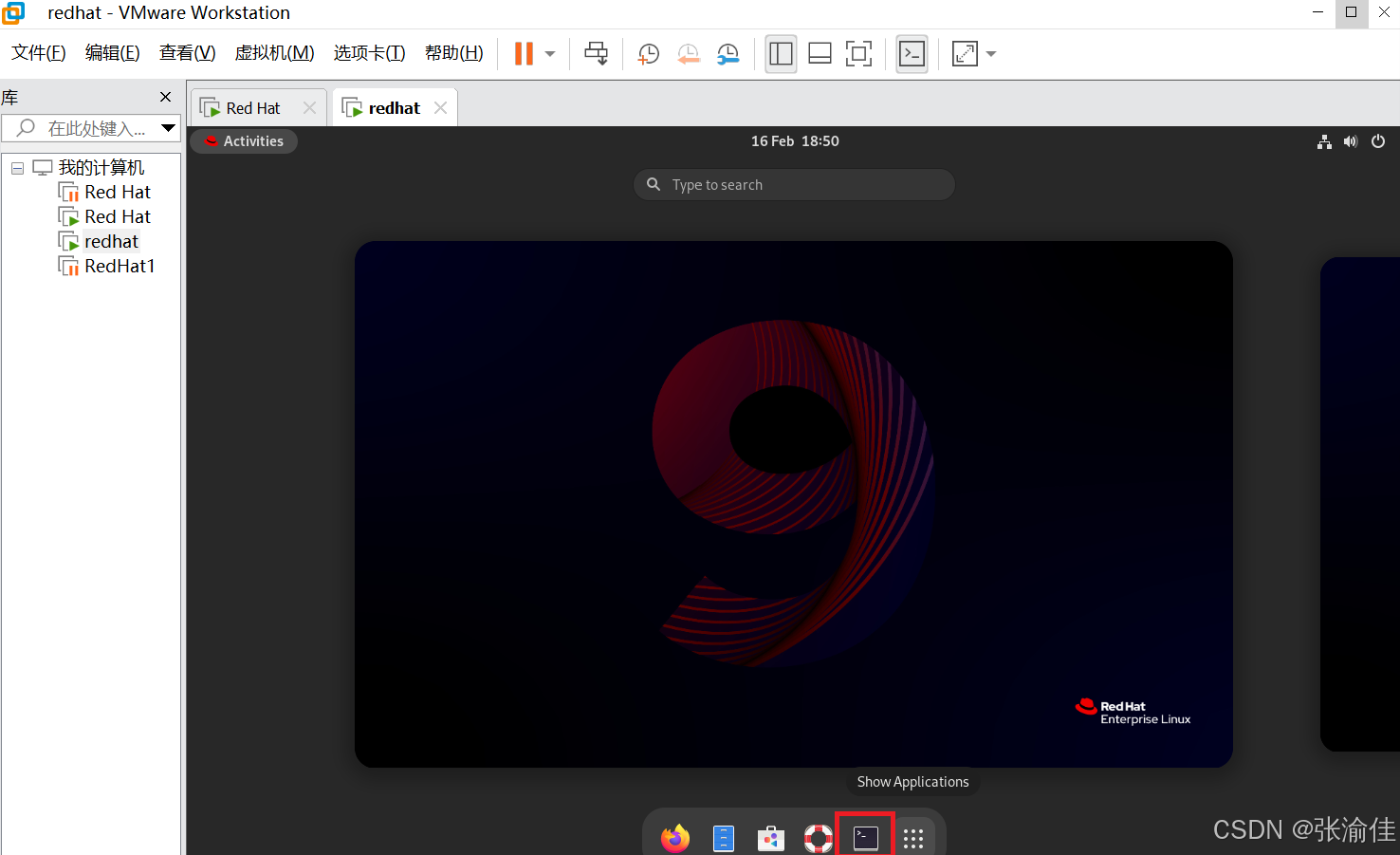Switch to the second workspace on the right
1400x855 pixels.
tap(1360, 504)
